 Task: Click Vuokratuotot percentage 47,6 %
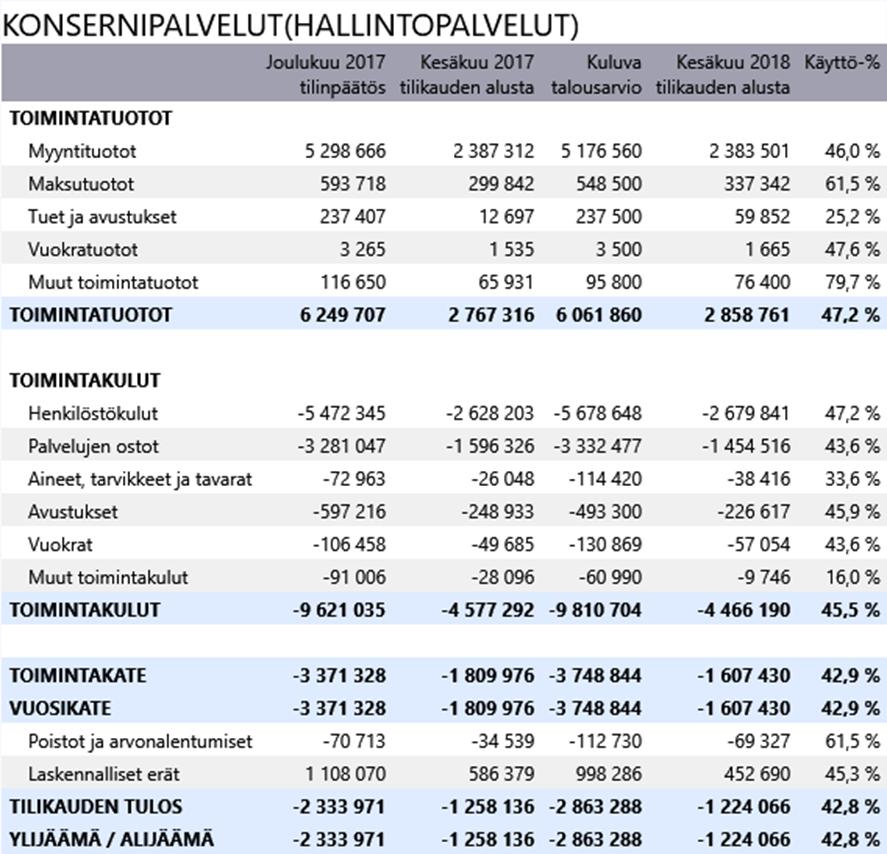point(852,249)
